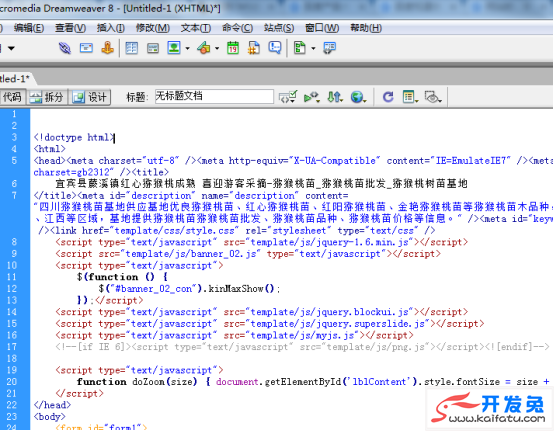Open the 文本(T) menu
This screenshot has height=431, width=554.
pyautogui.click(x=196, y=28)
